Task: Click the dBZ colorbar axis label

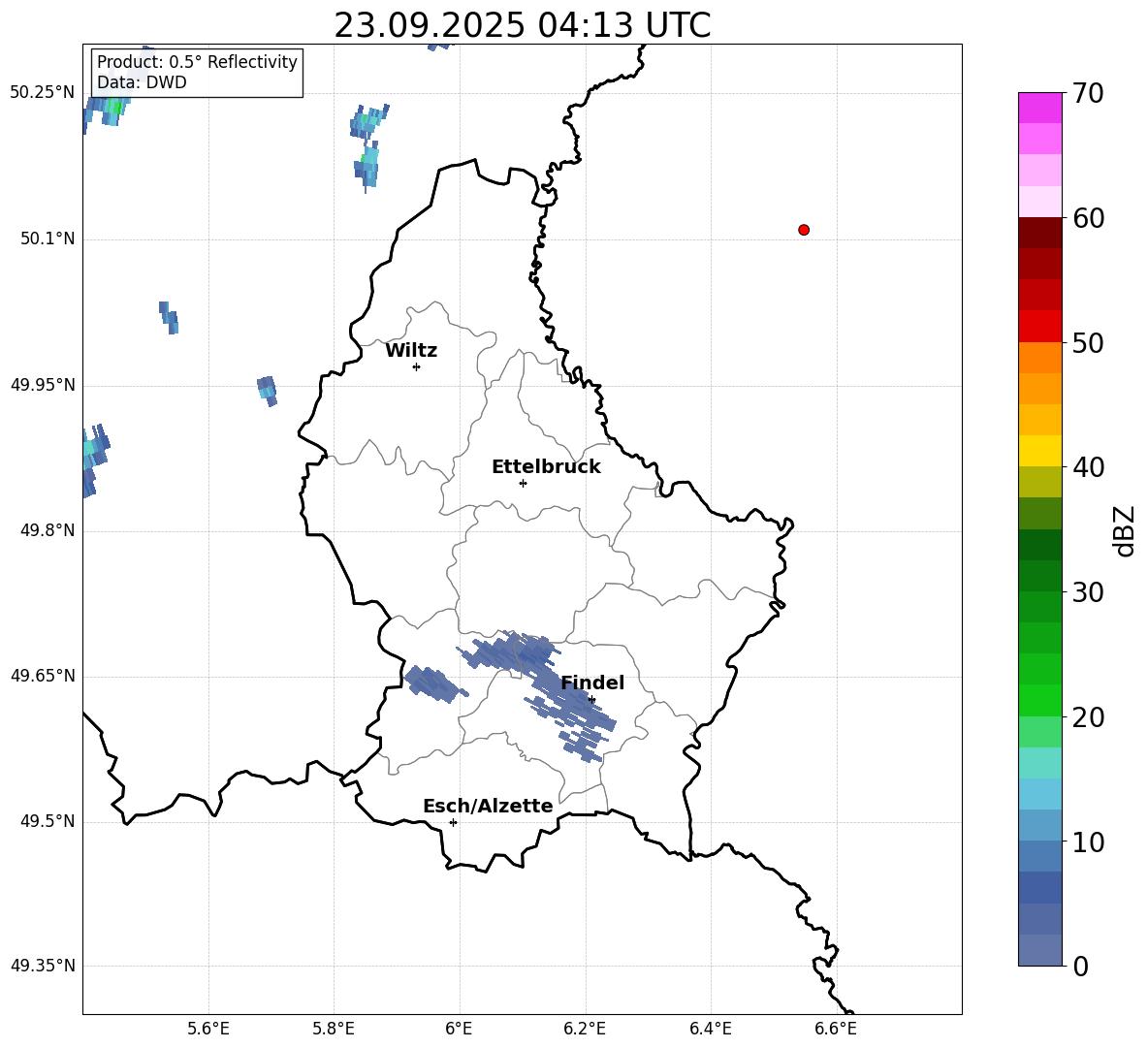Action: (x=1124, y=530)
